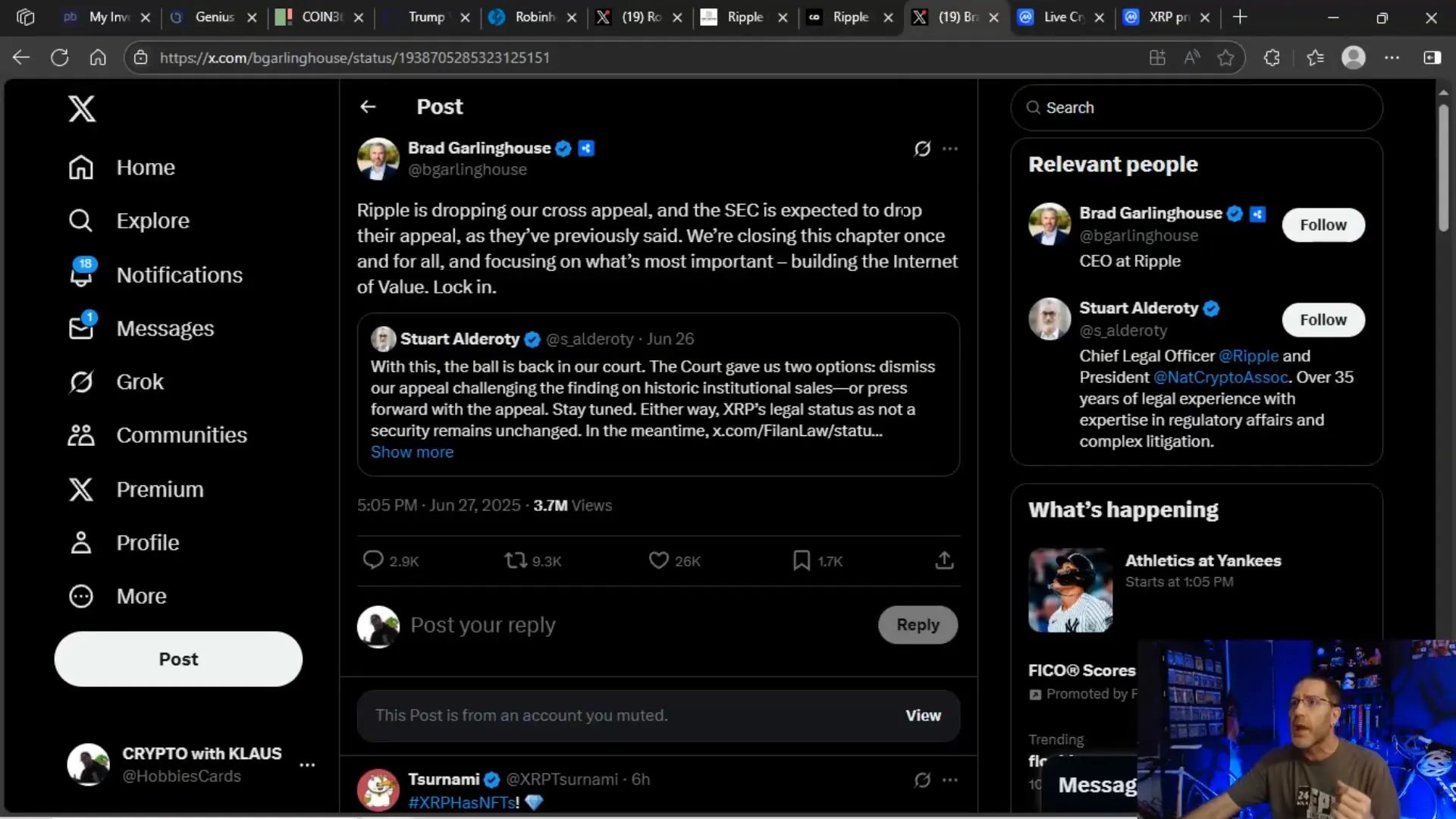The image size is (1456, 819).
Task: Go back using the Post arrow
Action: pos(368,107)
